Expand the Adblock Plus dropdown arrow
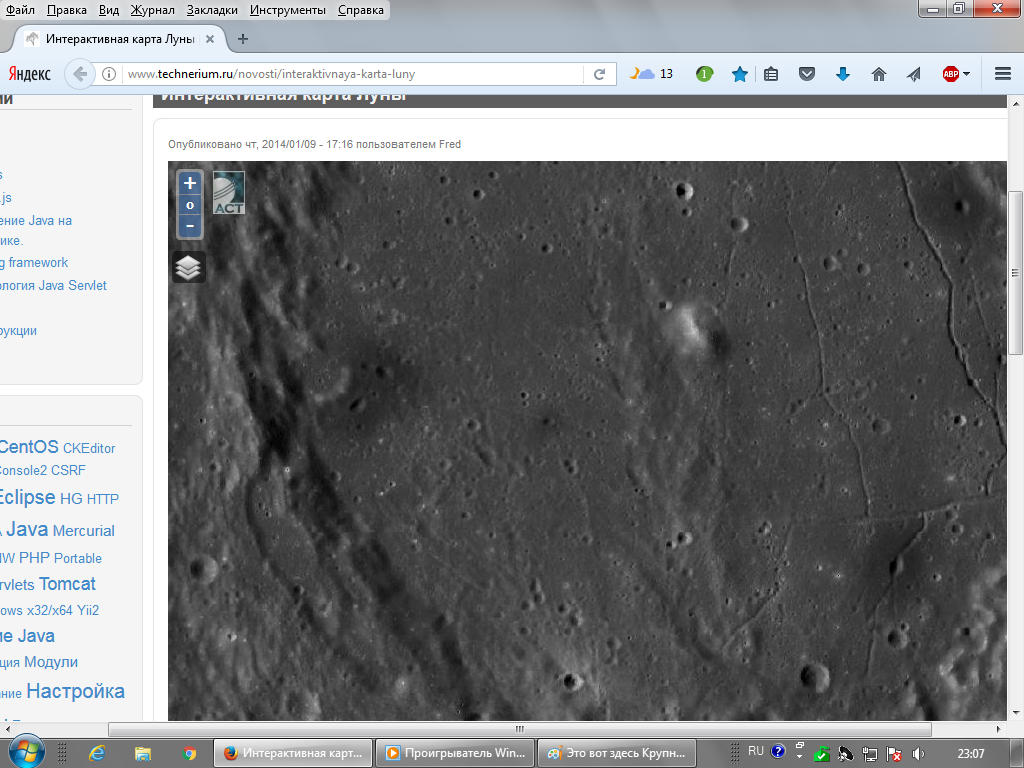 [x=967, y=74]
